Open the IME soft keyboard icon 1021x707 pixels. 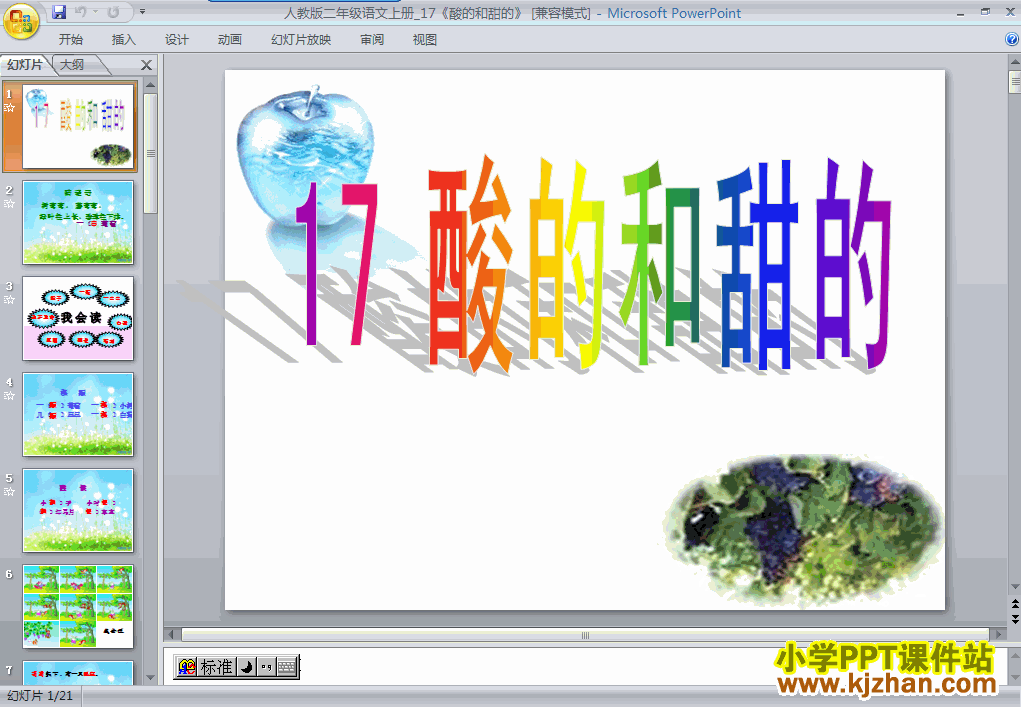tap(287, 667)
